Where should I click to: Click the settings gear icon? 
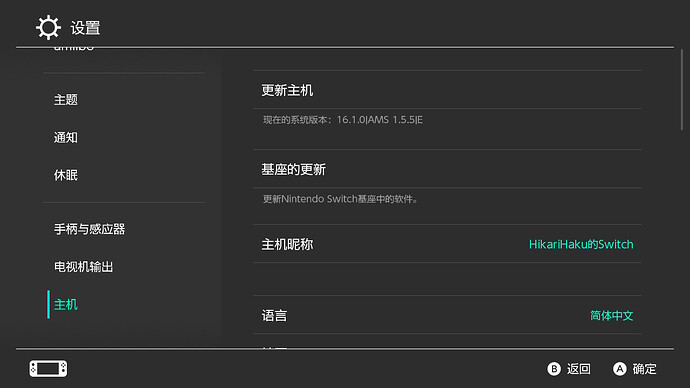point(48,27)
